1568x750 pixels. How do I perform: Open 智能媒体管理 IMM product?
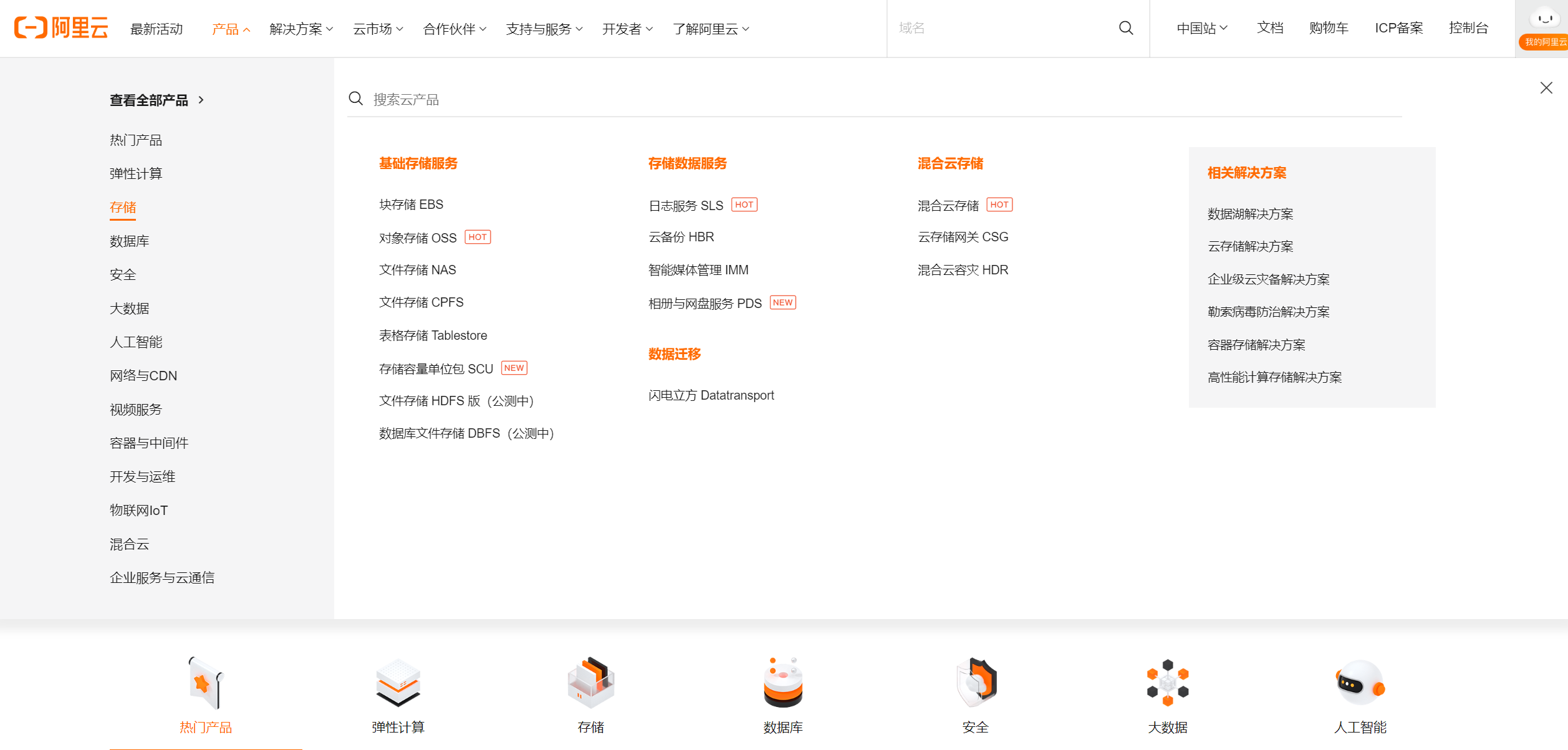(698, 270)
